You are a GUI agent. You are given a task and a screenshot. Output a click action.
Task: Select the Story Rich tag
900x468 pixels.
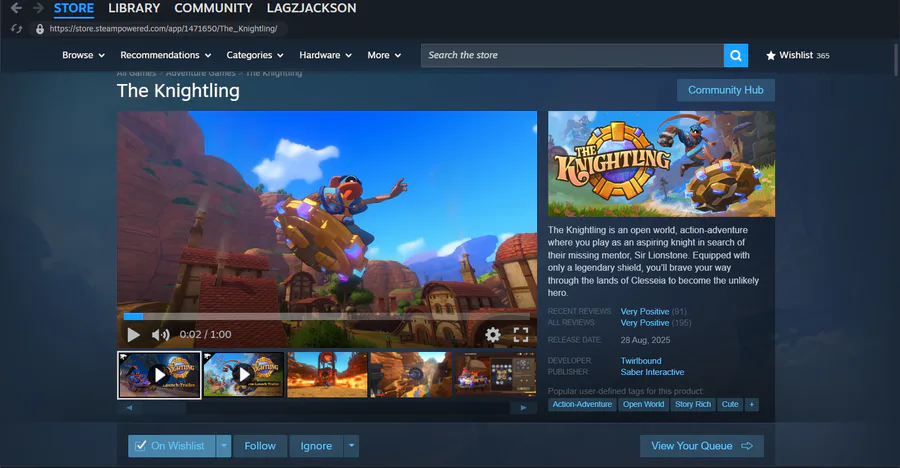click(x=693, y=404)
